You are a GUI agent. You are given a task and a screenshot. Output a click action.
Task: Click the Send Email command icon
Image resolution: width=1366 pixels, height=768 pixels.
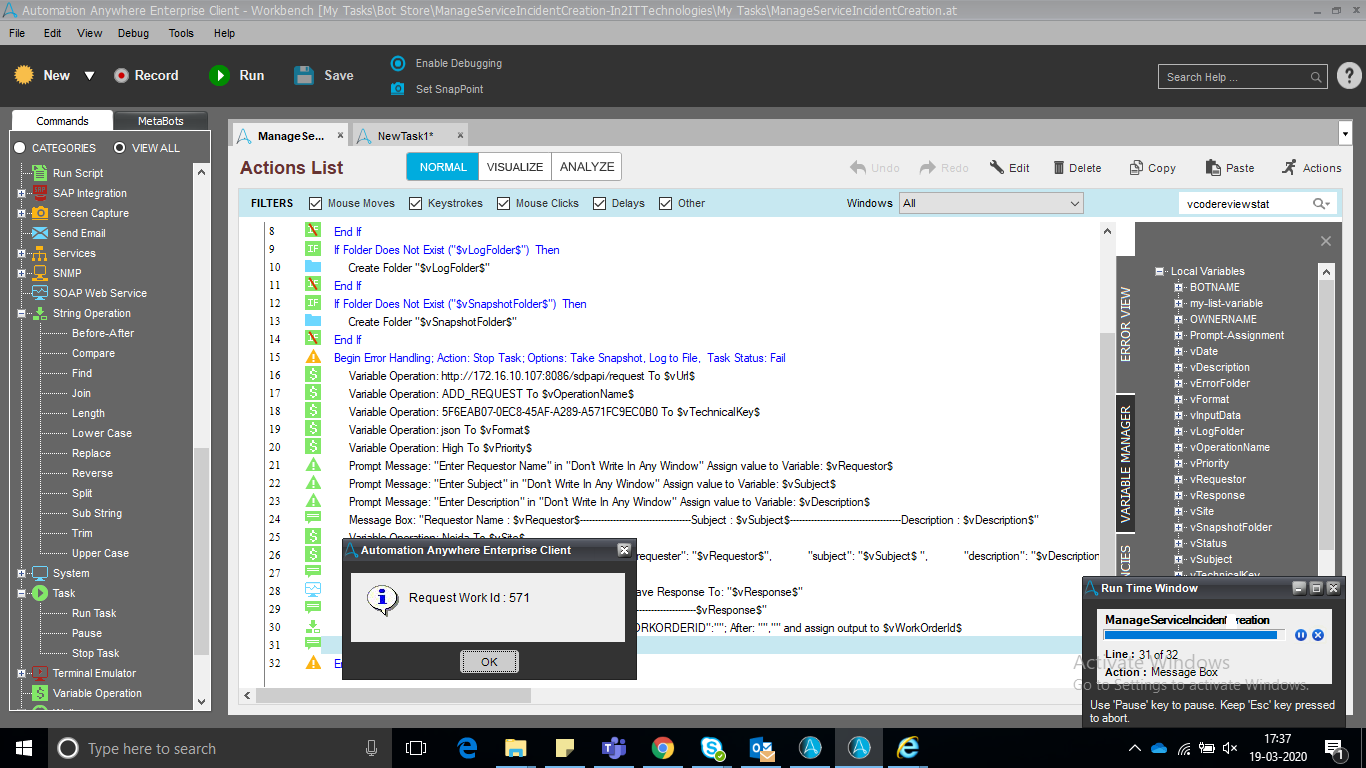(x=40, y=233)
